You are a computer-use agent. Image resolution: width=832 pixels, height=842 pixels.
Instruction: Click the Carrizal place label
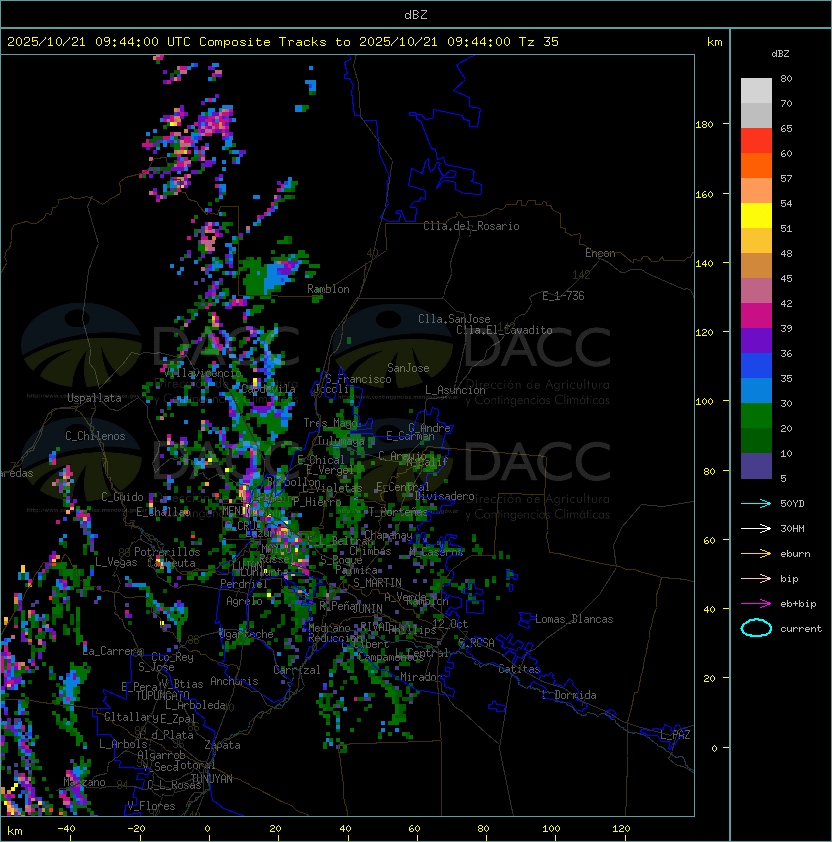click(297, 670)
